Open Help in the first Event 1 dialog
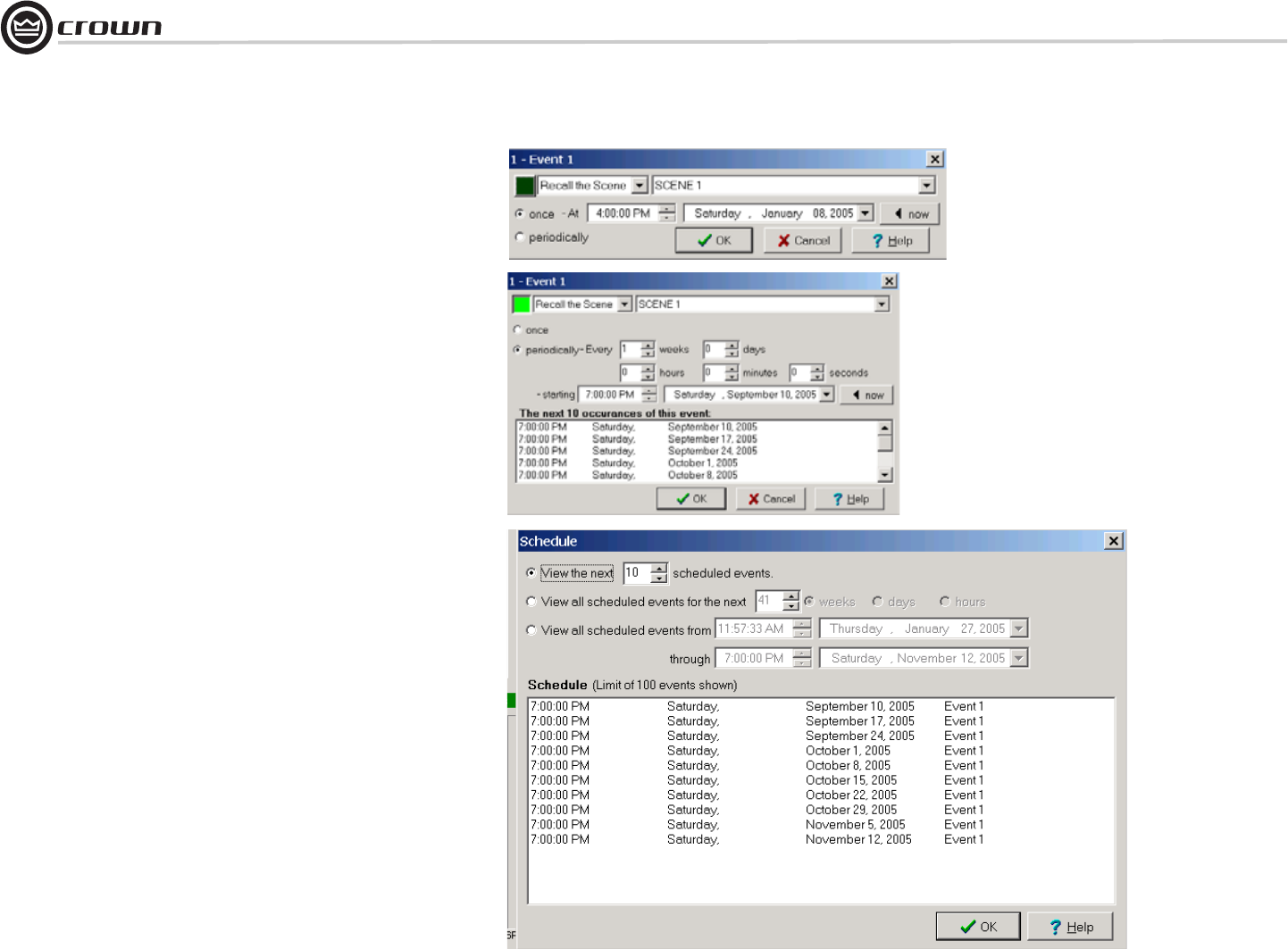Viewport: 1288px width, 949px height. pyautogui.click(x=891, y=241)
